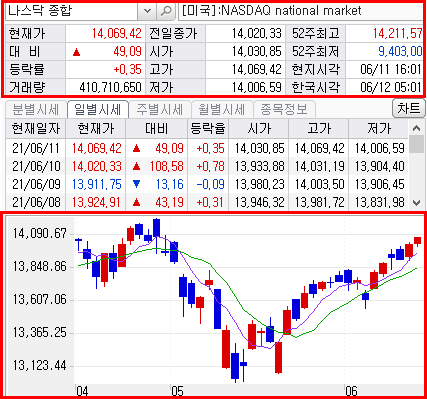The width and height of the screenshot is (427, 399).
Task: Click the 나스닥 종합 input field
Action: click(72, 11)
